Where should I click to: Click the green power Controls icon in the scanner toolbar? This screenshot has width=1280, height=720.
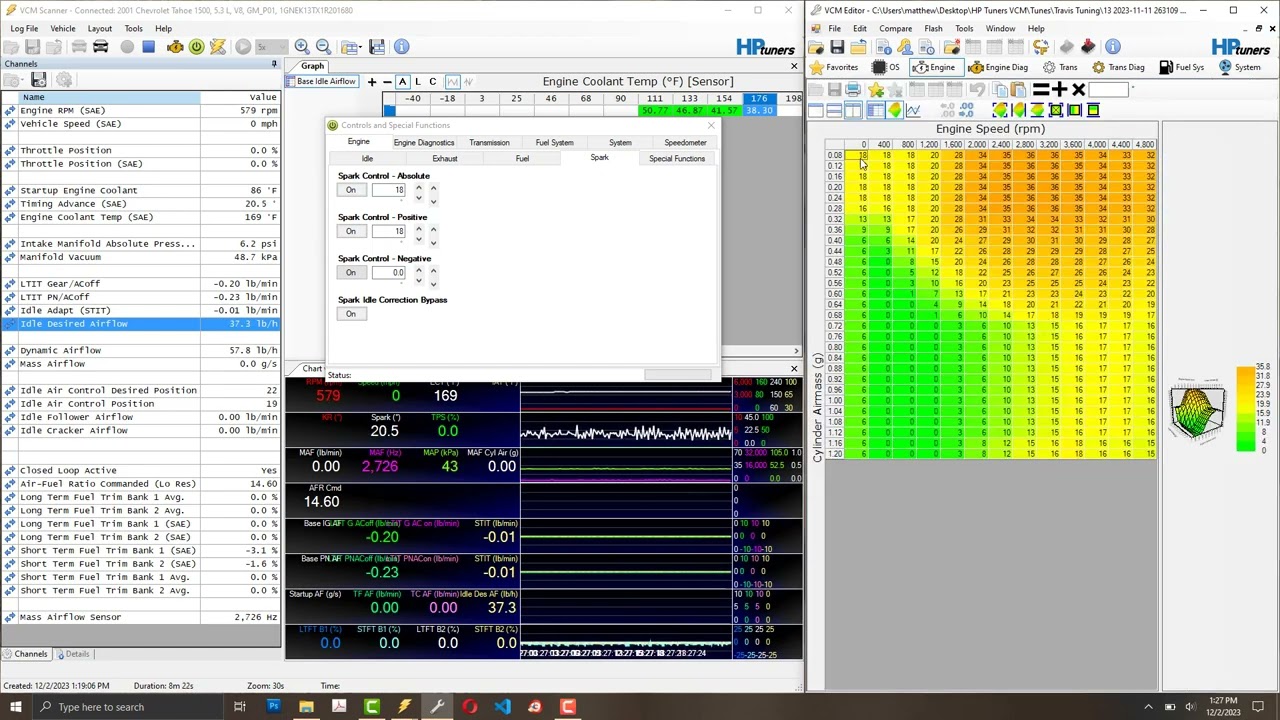click(196, 47)
